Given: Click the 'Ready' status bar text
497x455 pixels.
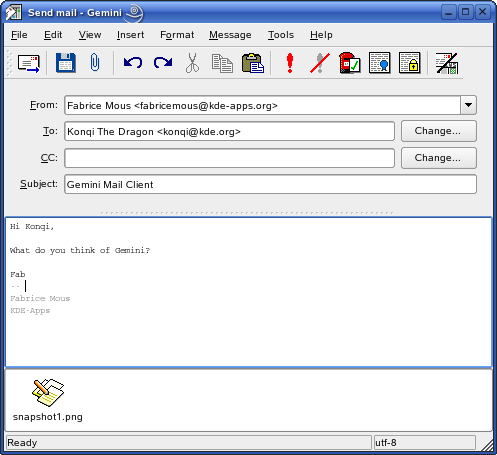Looking at the screenshot, I should pyautogui.click(x=22, y=443).
